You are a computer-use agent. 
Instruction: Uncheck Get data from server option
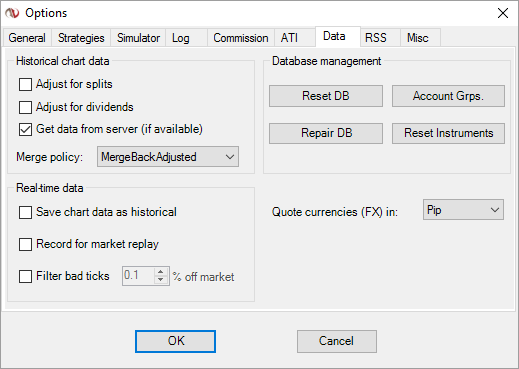pyautogui.click(x=25, y=129)
